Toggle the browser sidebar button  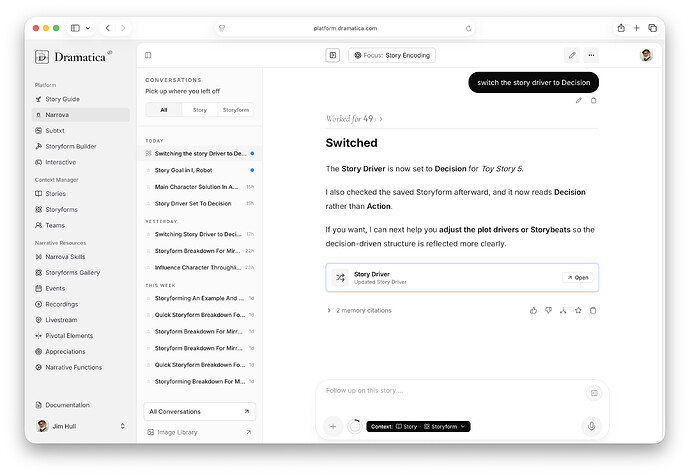point(75,28)
